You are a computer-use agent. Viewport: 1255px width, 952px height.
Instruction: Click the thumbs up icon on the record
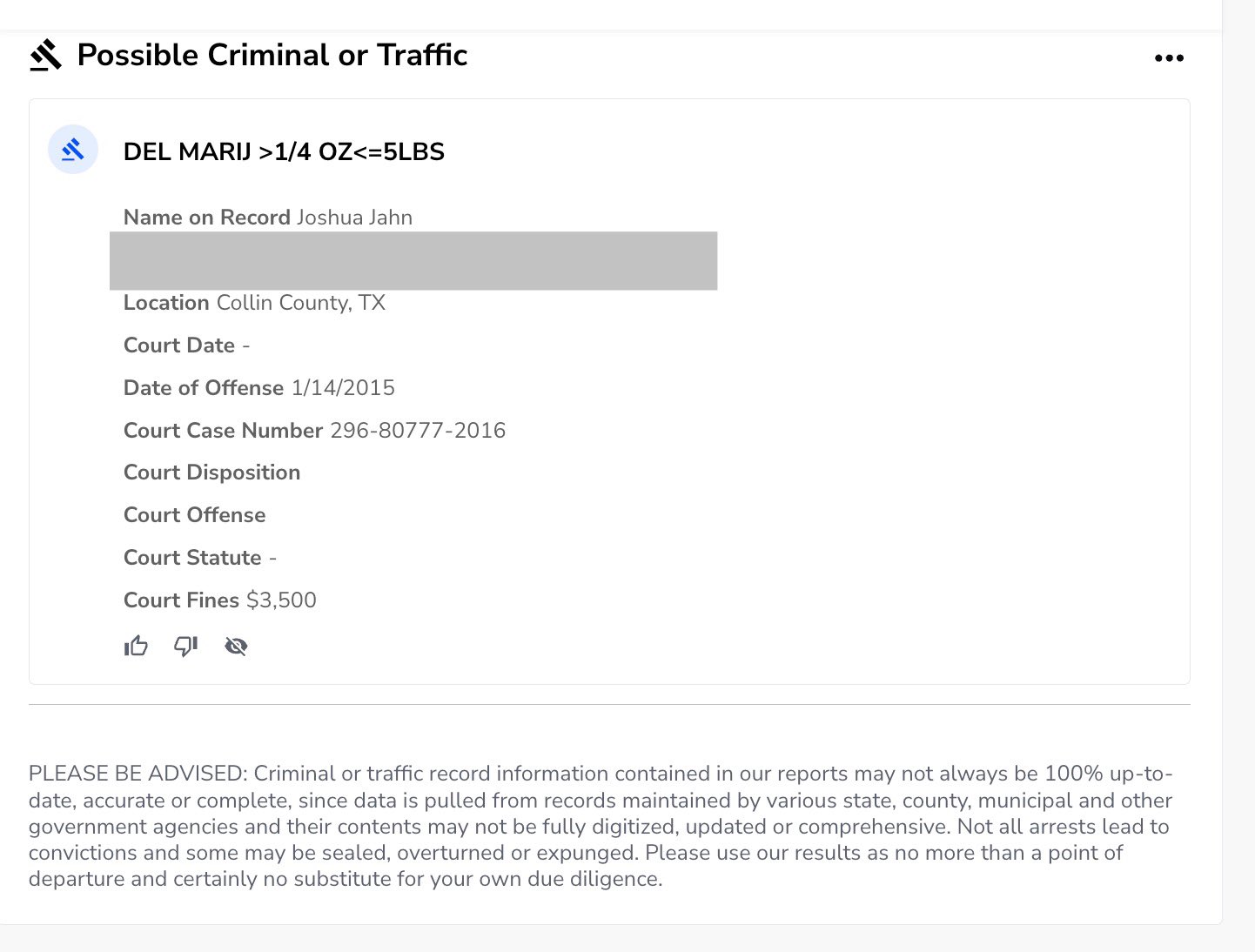(x=136, y=646)
